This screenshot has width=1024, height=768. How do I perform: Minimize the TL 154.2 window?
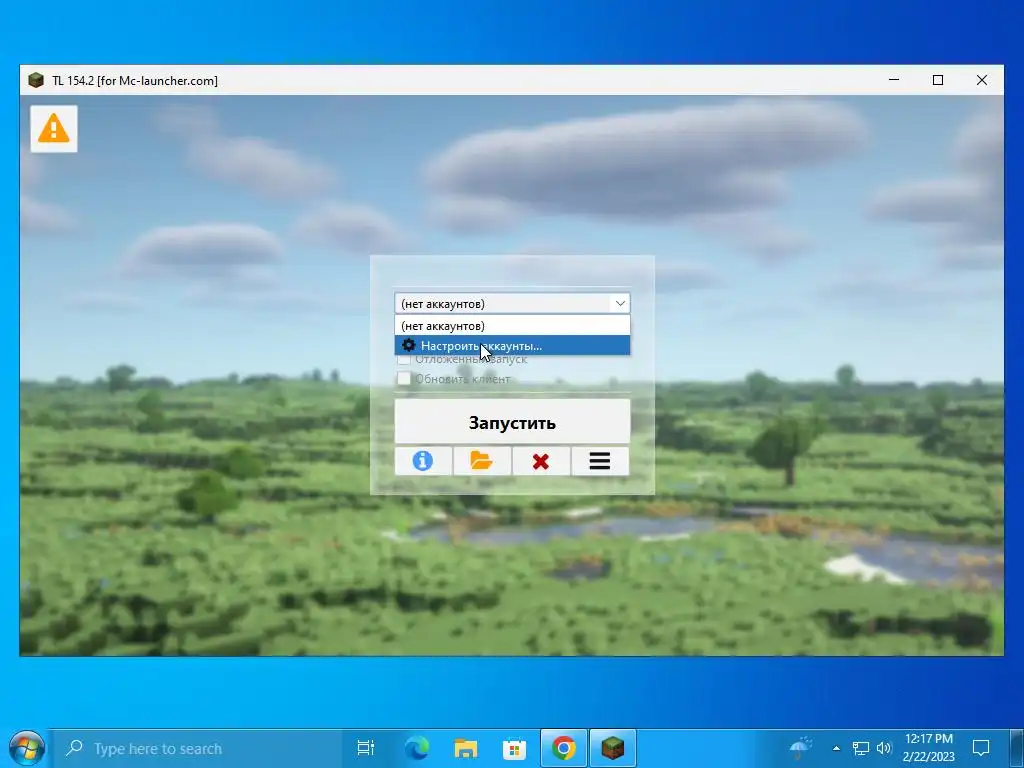pyautogui.click(x=894, y=80)
